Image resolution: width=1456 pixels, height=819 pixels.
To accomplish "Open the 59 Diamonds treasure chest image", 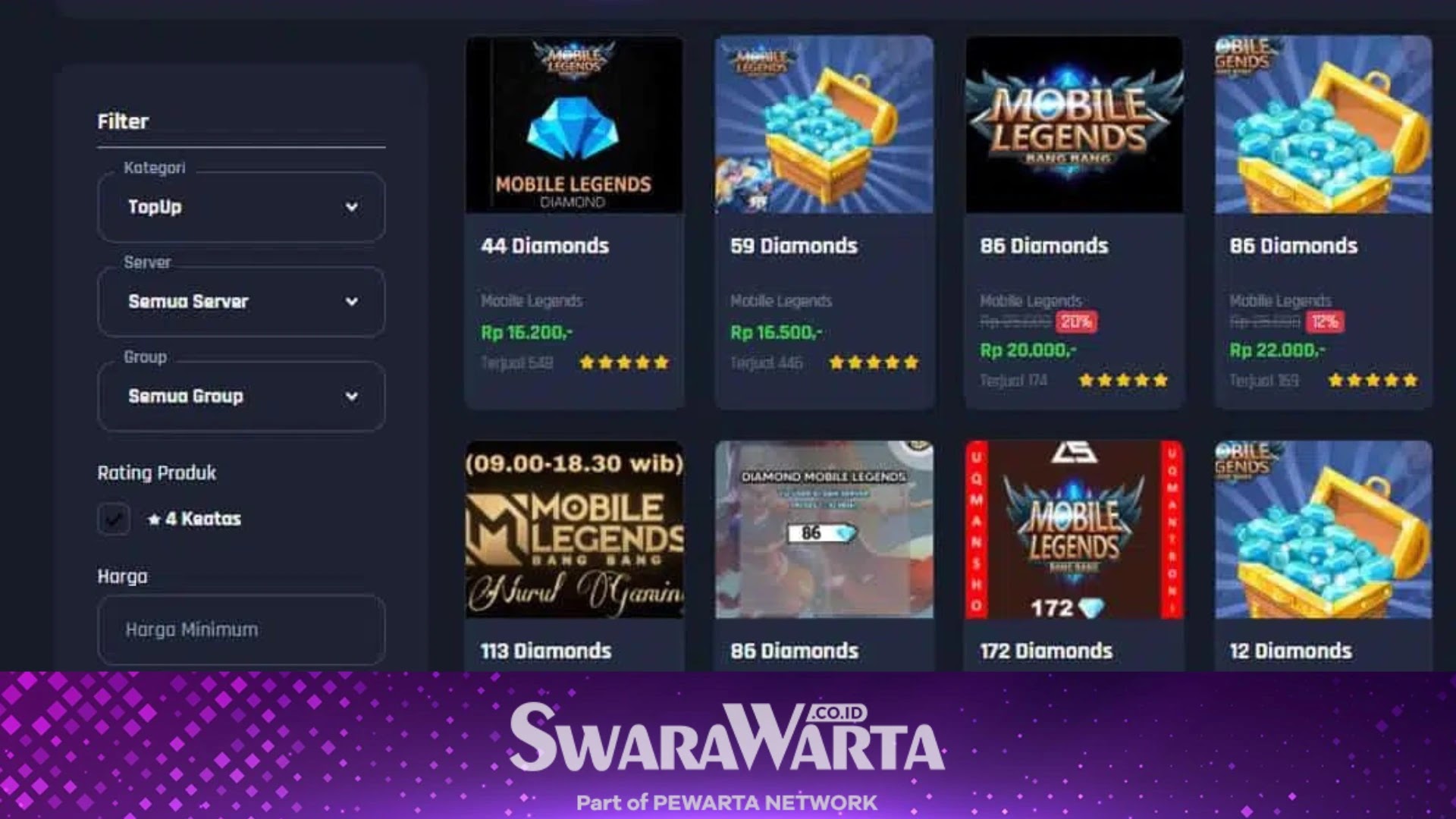I will (x=824, y=124).
